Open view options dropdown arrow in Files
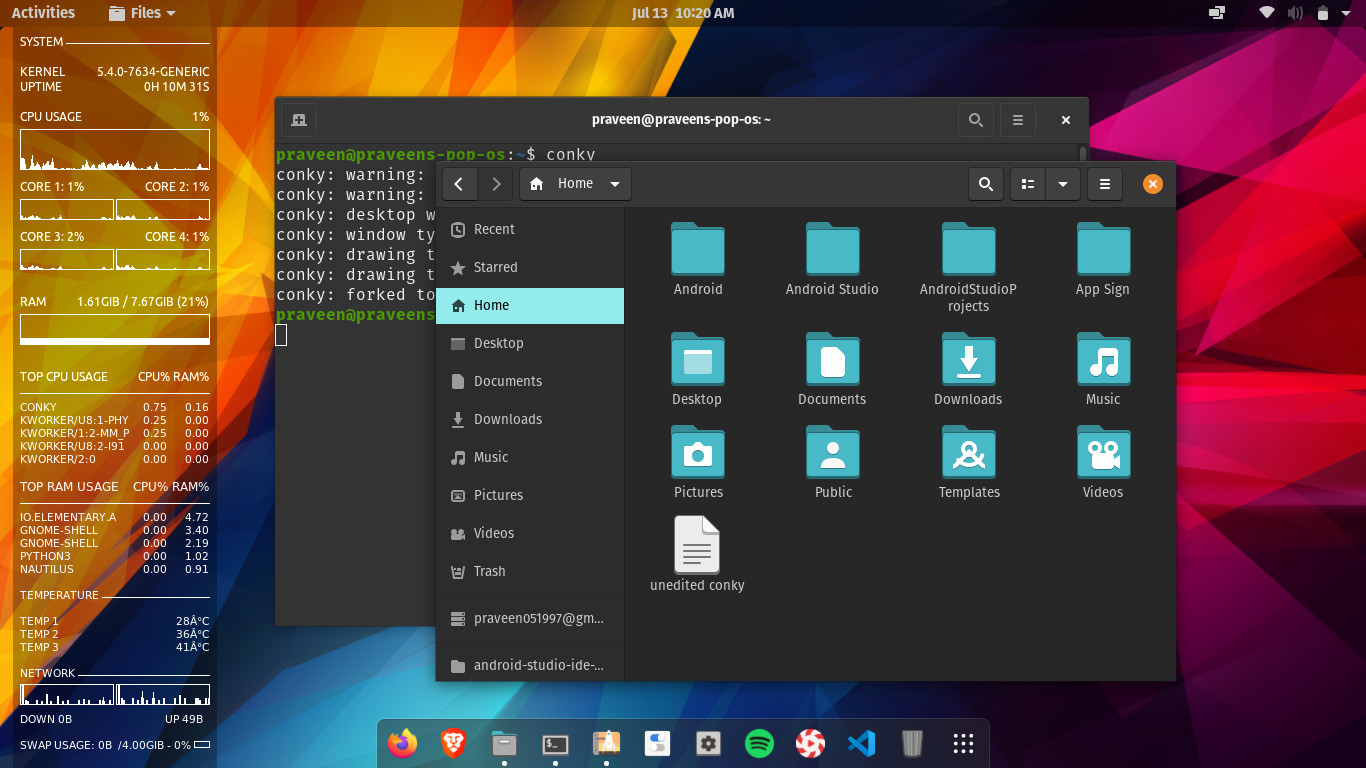Image resolution: width=1366 pixels, height=768 pixels. 1062,184
